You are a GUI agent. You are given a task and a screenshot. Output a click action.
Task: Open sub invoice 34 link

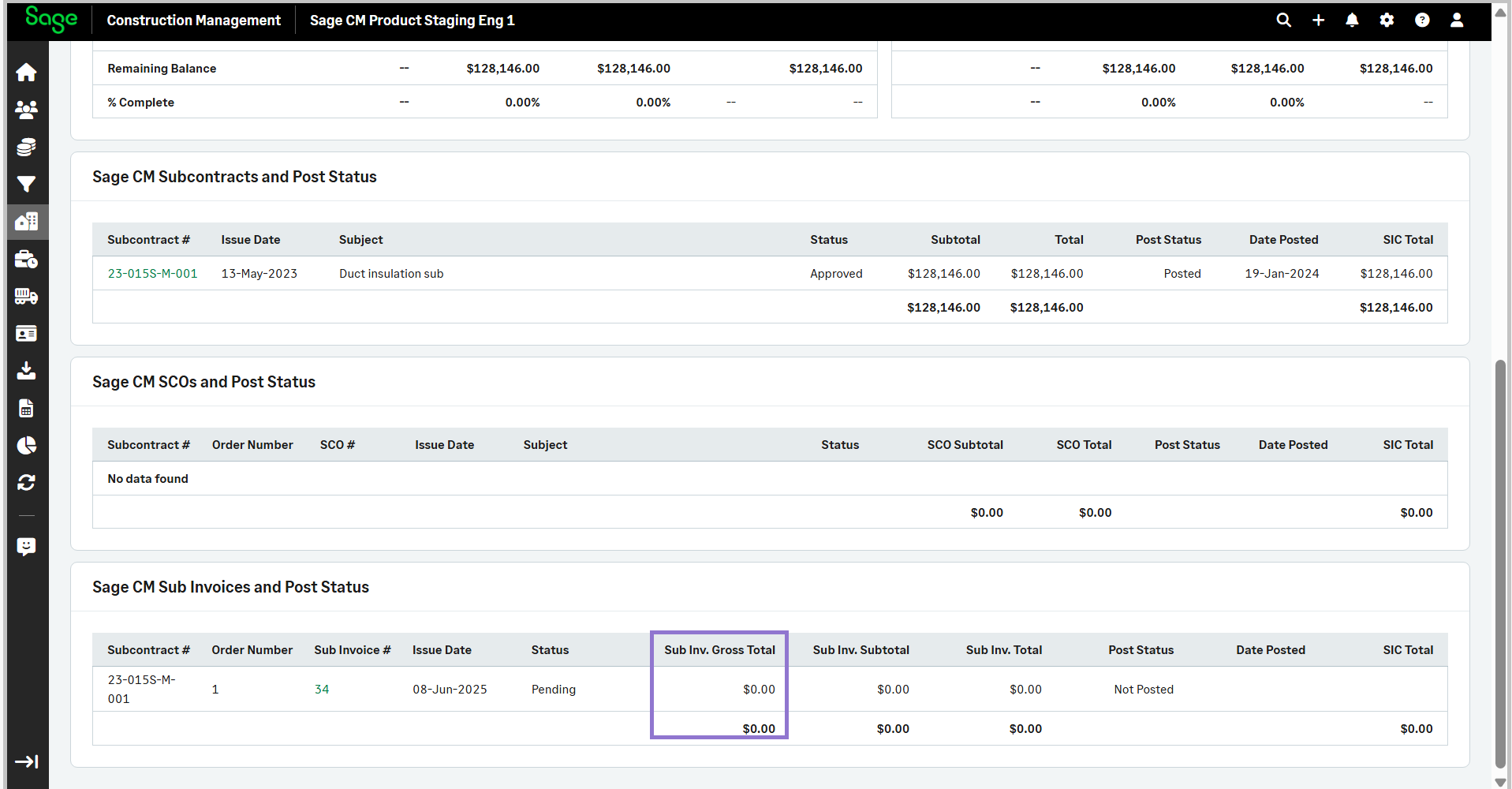click(322, 690)
